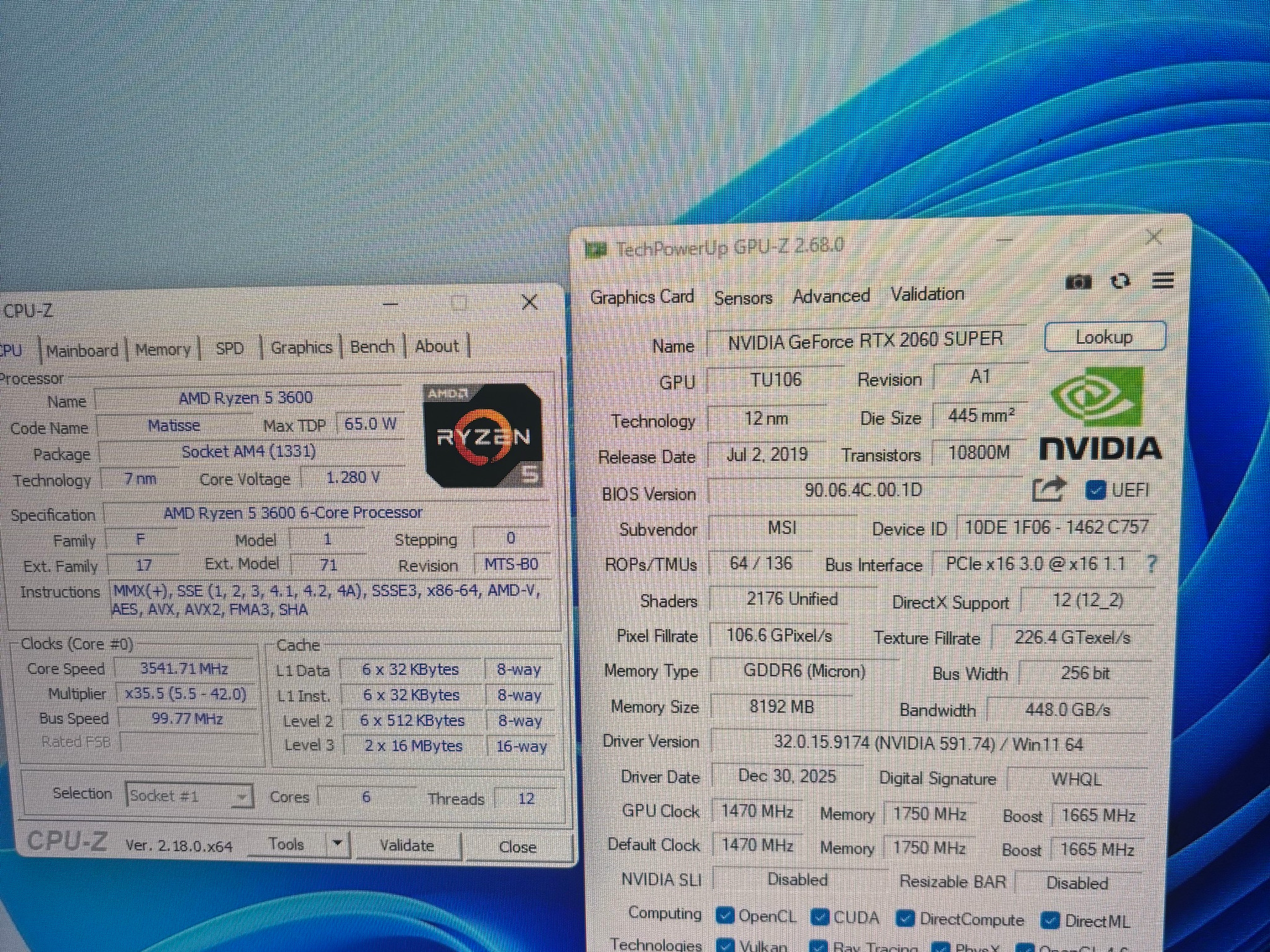Toggle the Vulkan checkbox

[x=724, y=946]
